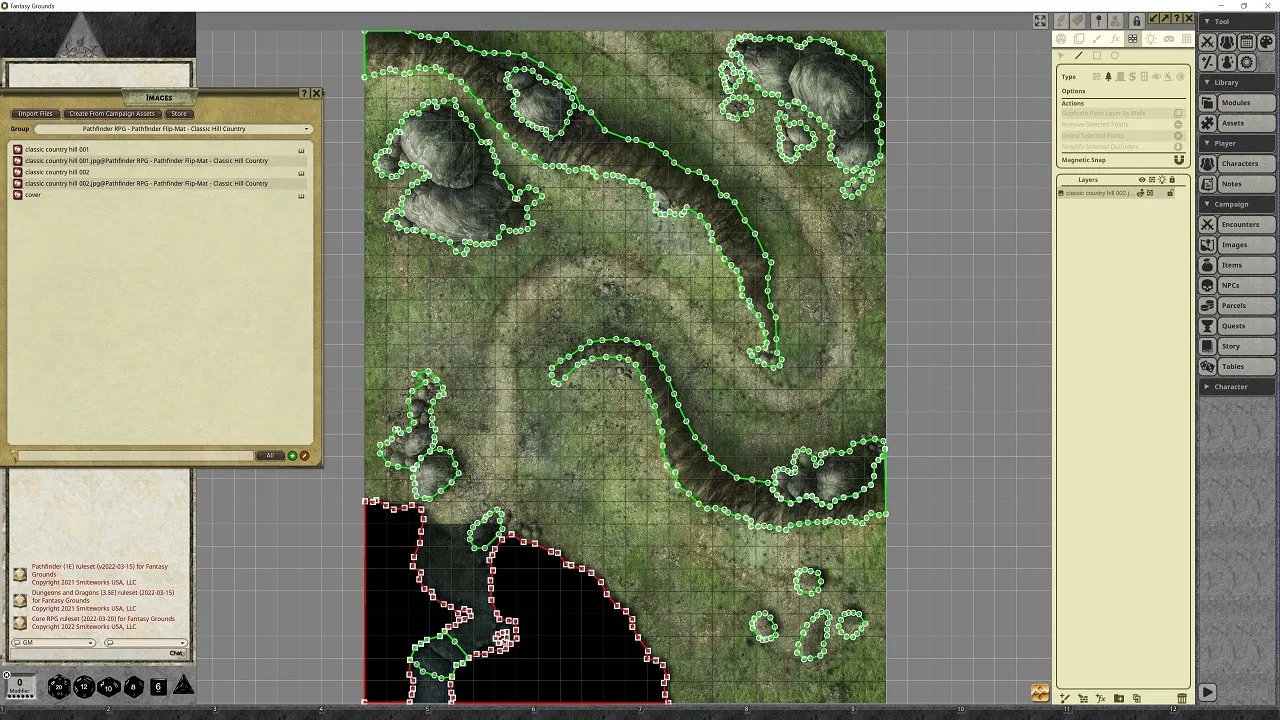Click the Import Files button
Viewport: 1280px width, 720px height.
point(36,114)
